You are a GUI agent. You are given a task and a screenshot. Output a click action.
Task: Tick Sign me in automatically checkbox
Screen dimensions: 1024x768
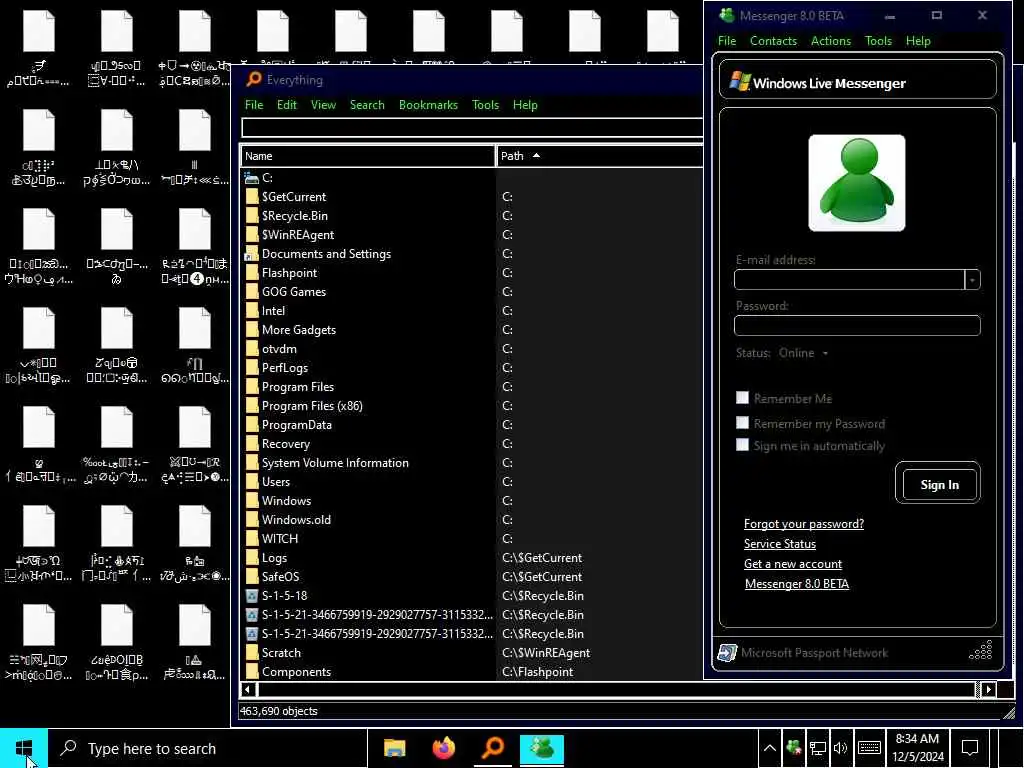click(743, 445)
